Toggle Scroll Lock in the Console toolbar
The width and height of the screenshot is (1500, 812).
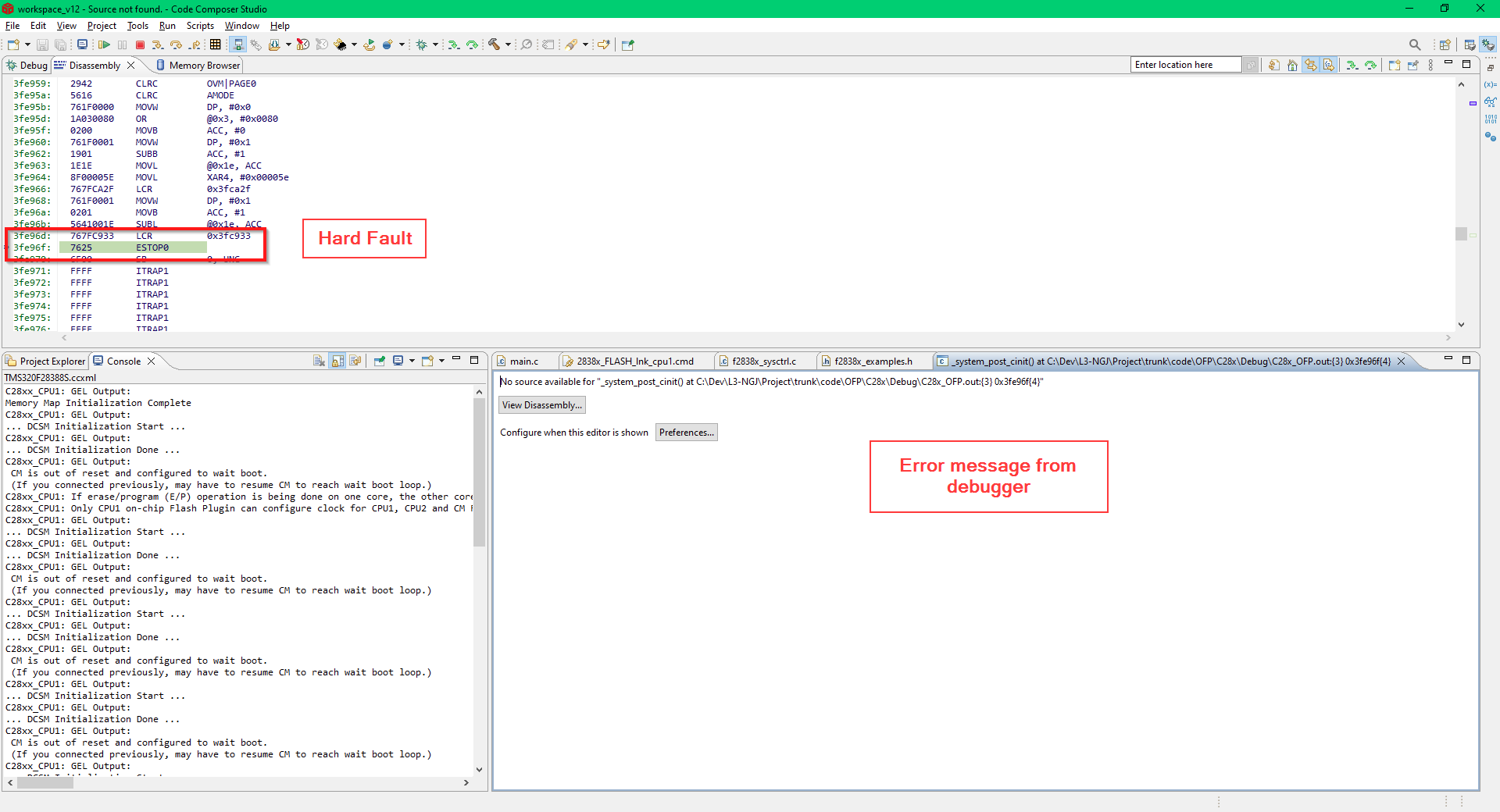pos(337,361)
